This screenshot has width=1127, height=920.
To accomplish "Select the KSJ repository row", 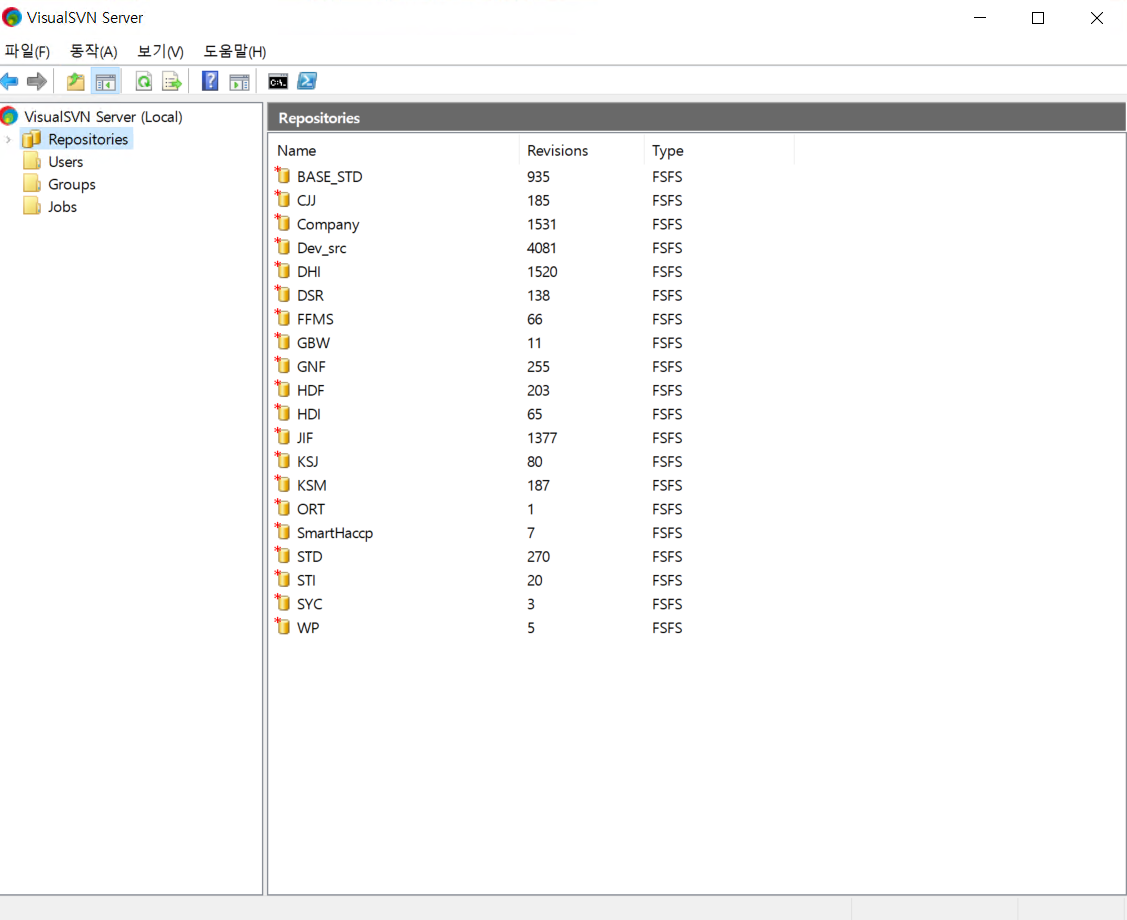I will [x=533, y=461].
